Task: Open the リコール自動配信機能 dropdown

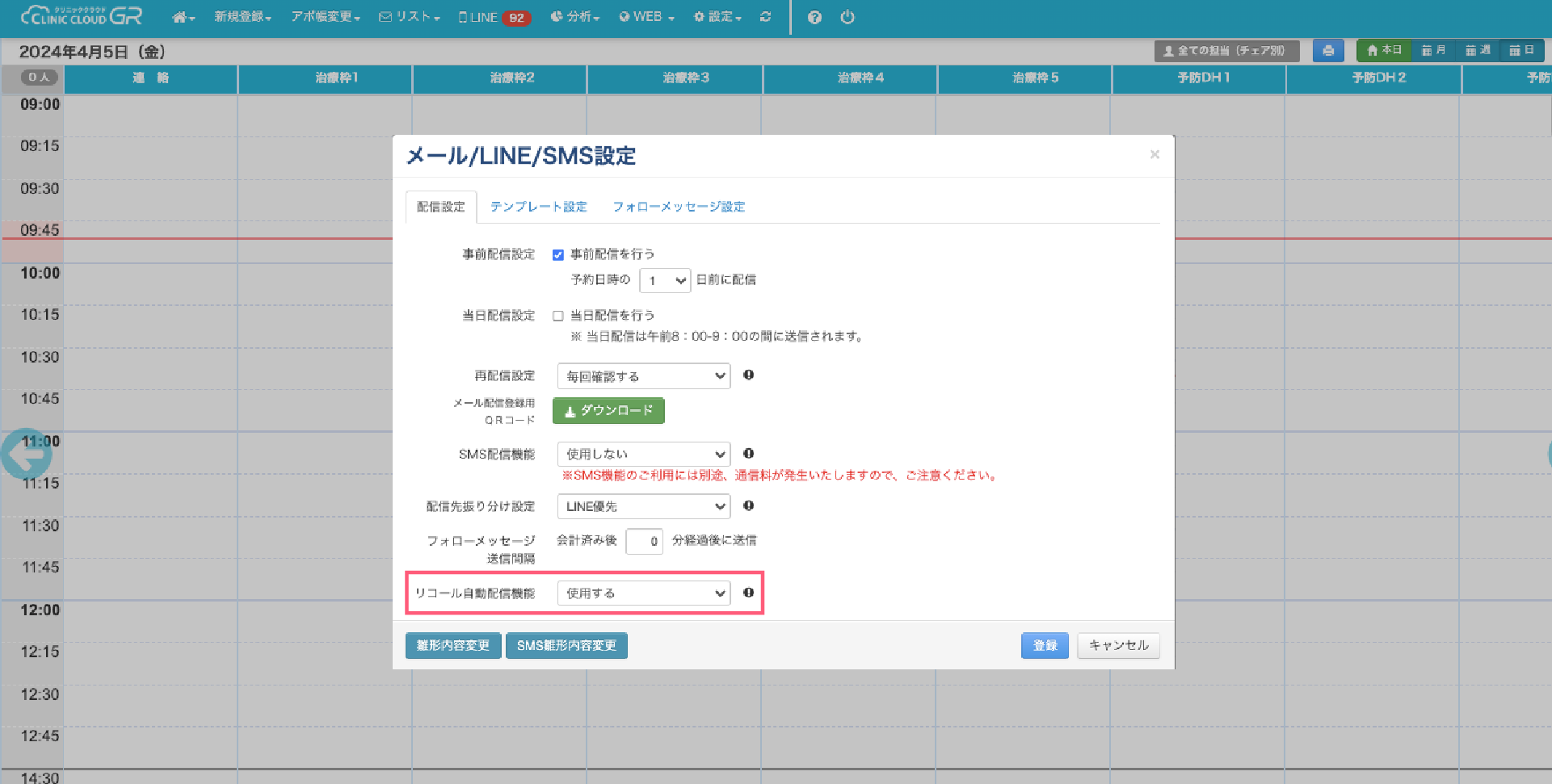Action: 644,593
